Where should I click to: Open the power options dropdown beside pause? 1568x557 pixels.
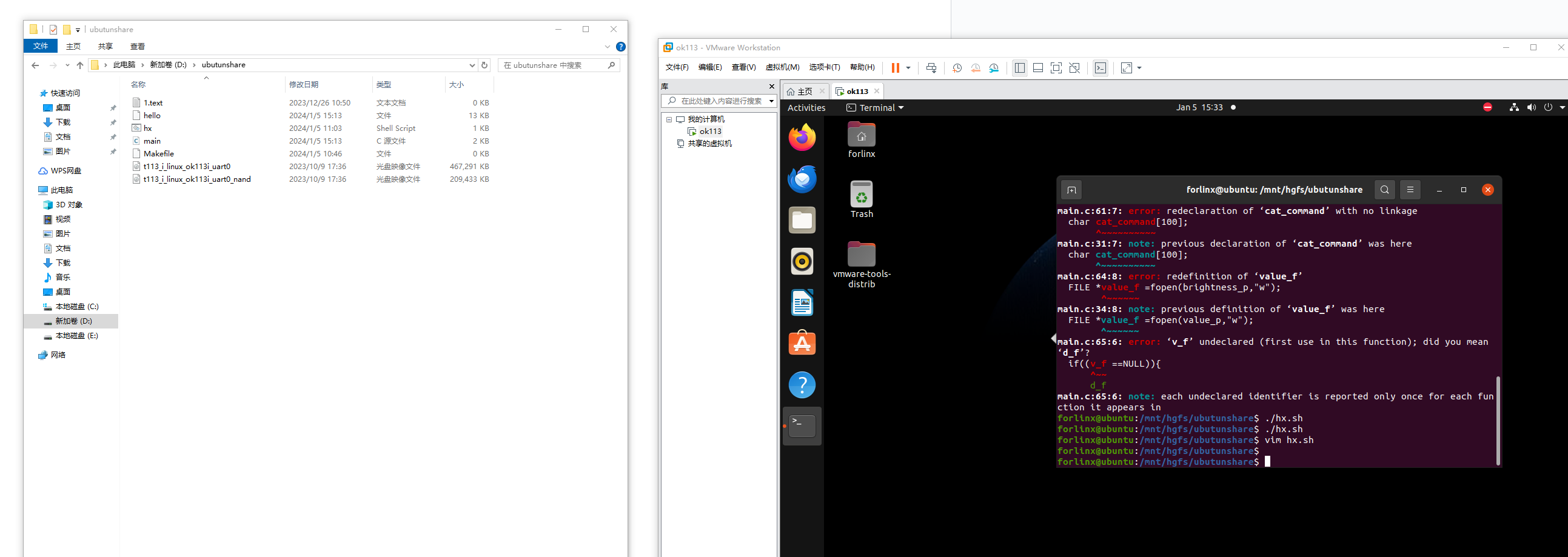coord(908,68)
